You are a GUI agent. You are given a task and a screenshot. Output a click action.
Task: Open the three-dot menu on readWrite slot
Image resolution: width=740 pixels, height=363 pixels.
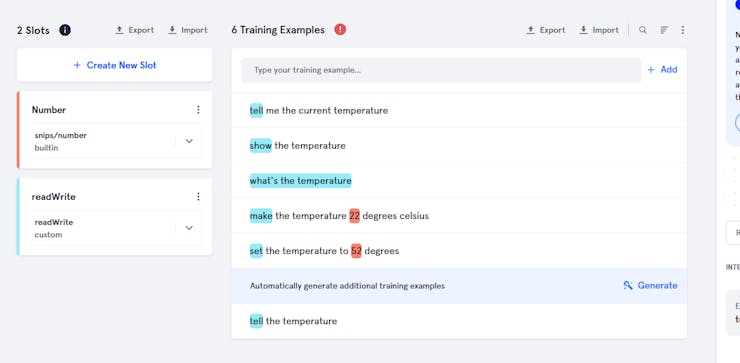click(198, 196)
